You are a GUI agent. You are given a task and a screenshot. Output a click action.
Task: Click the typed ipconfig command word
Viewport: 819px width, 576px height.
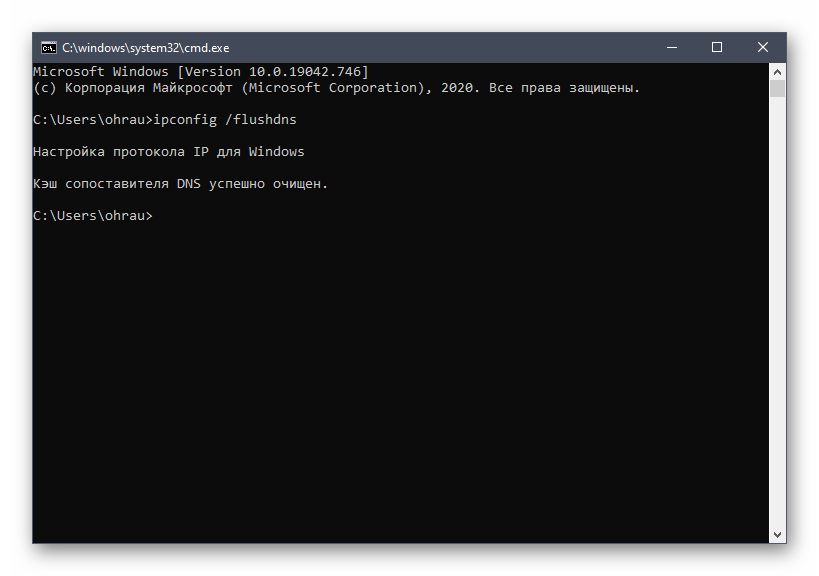pos(185,120)
